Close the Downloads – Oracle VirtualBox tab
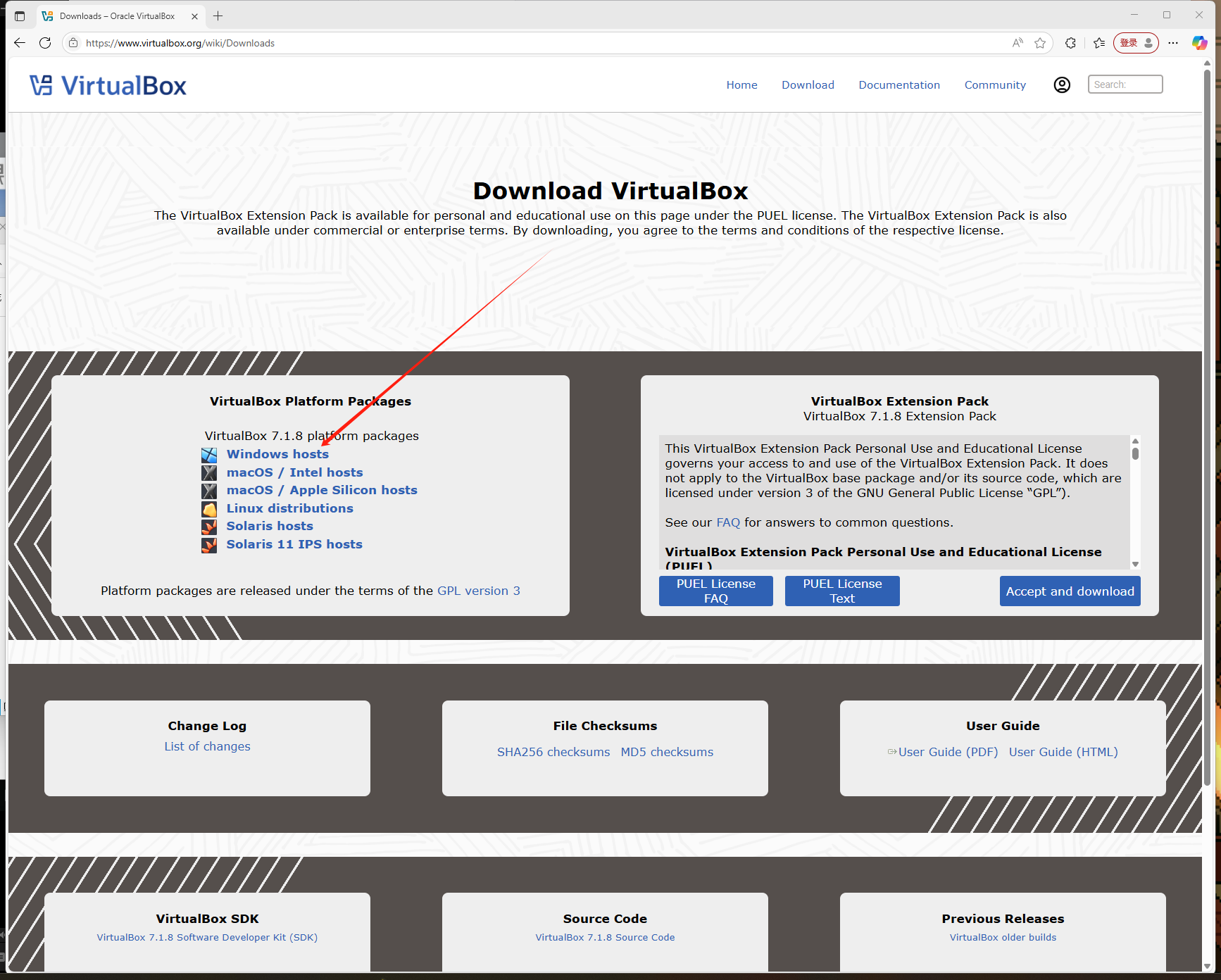This screenshot has height=980, width=1221. pyautogui.click(x=195, y=16)
